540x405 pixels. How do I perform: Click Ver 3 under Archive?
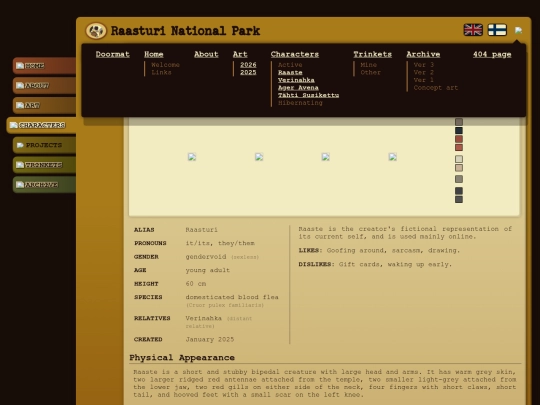424,65
